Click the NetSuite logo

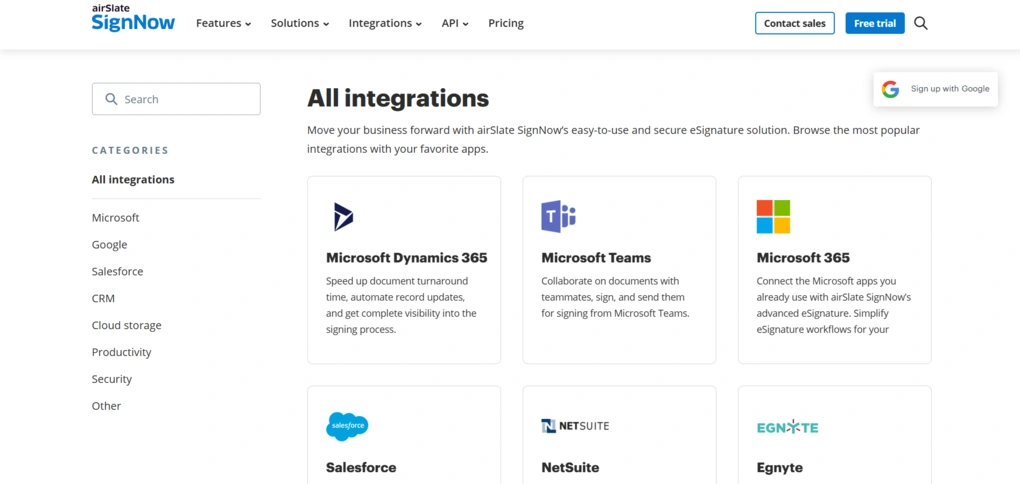tap(575, 426)
